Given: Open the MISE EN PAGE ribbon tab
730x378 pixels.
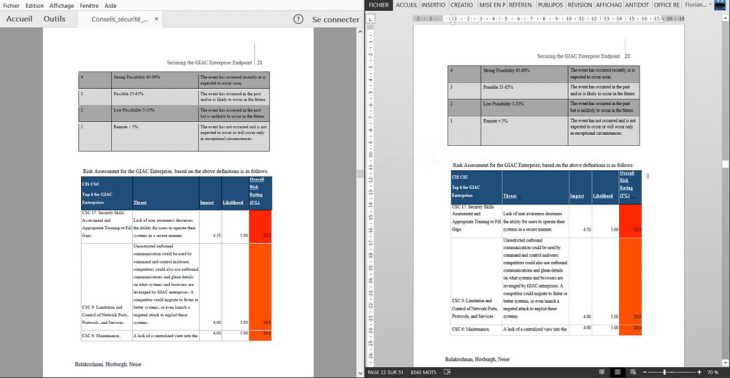Looking at the screenshot, I should (492, 5).
